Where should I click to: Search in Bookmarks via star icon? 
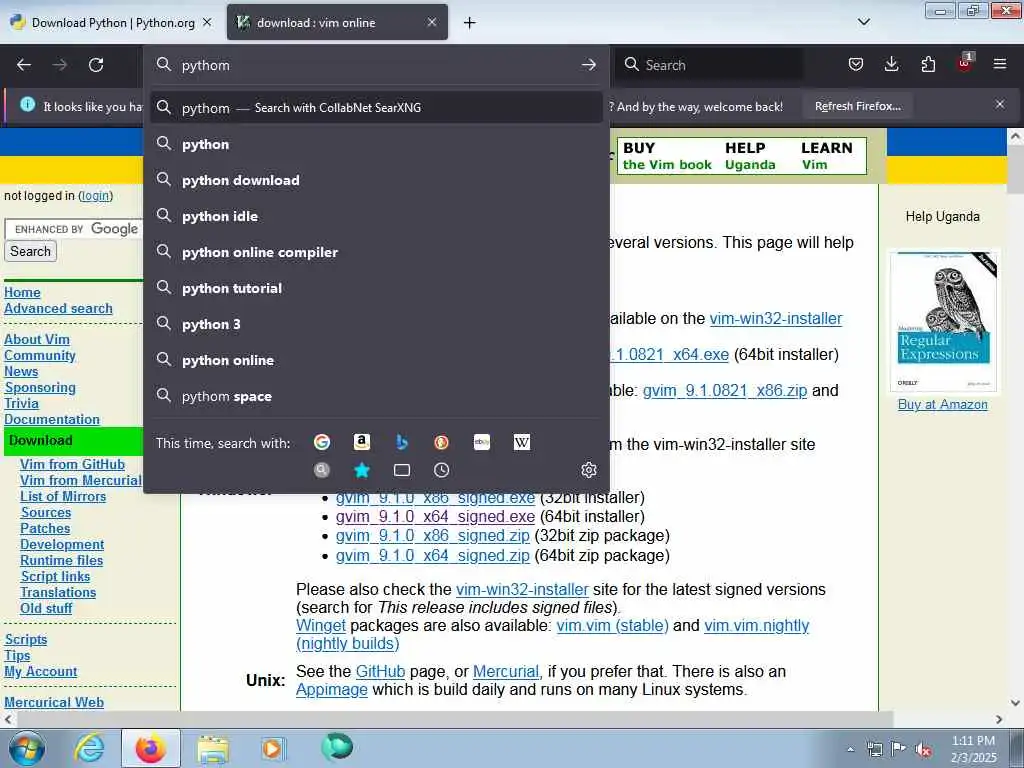(362, 470)
